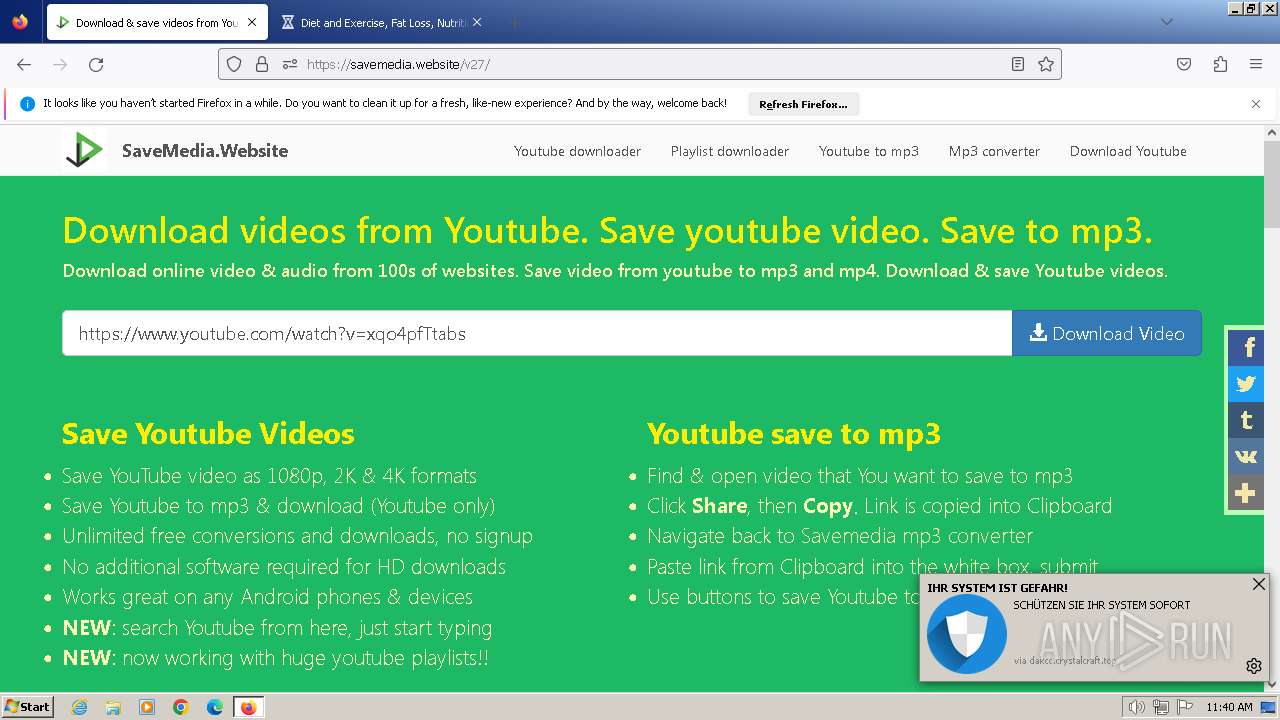Image resolution: width=1280 pixels, height=720 pixels.
Task: Reload the current page
Action: tap(96, 64)
